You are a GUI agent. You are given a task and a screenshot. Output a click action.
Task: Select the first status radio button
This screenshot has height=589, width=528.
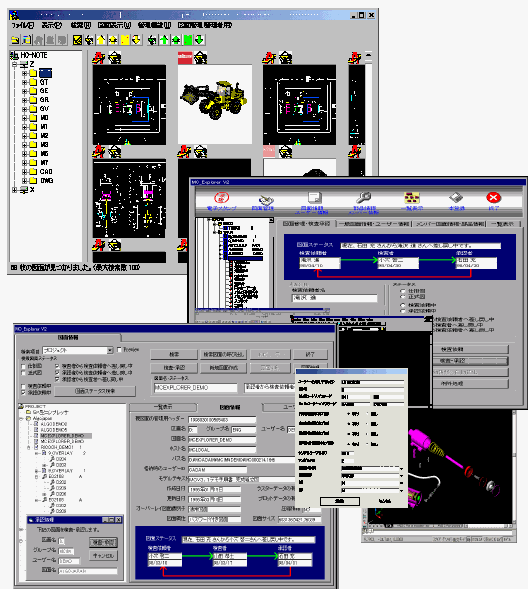[403, 291]
